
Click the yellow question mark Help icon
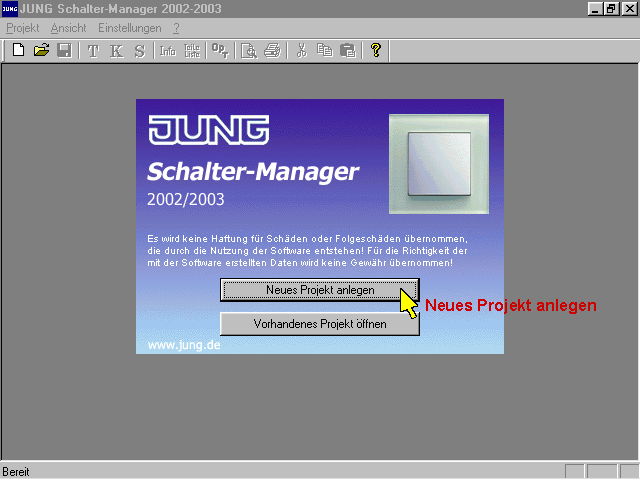[x=376, y=50]
